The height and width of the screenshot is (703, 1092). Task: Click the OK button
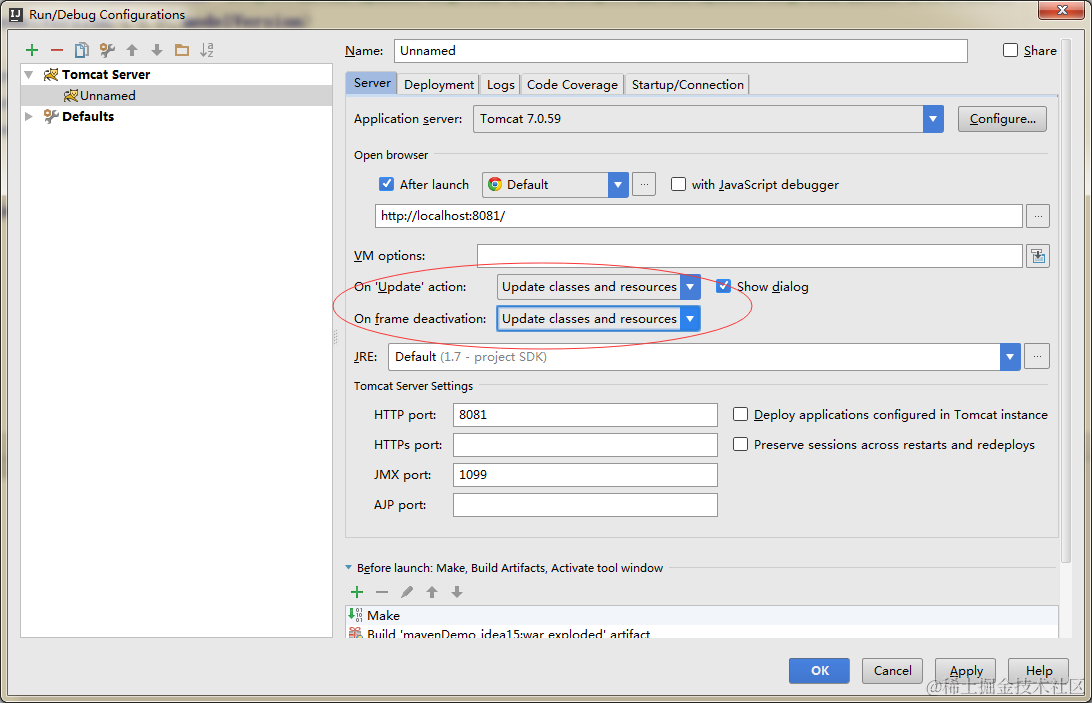[x=819, y=670]
